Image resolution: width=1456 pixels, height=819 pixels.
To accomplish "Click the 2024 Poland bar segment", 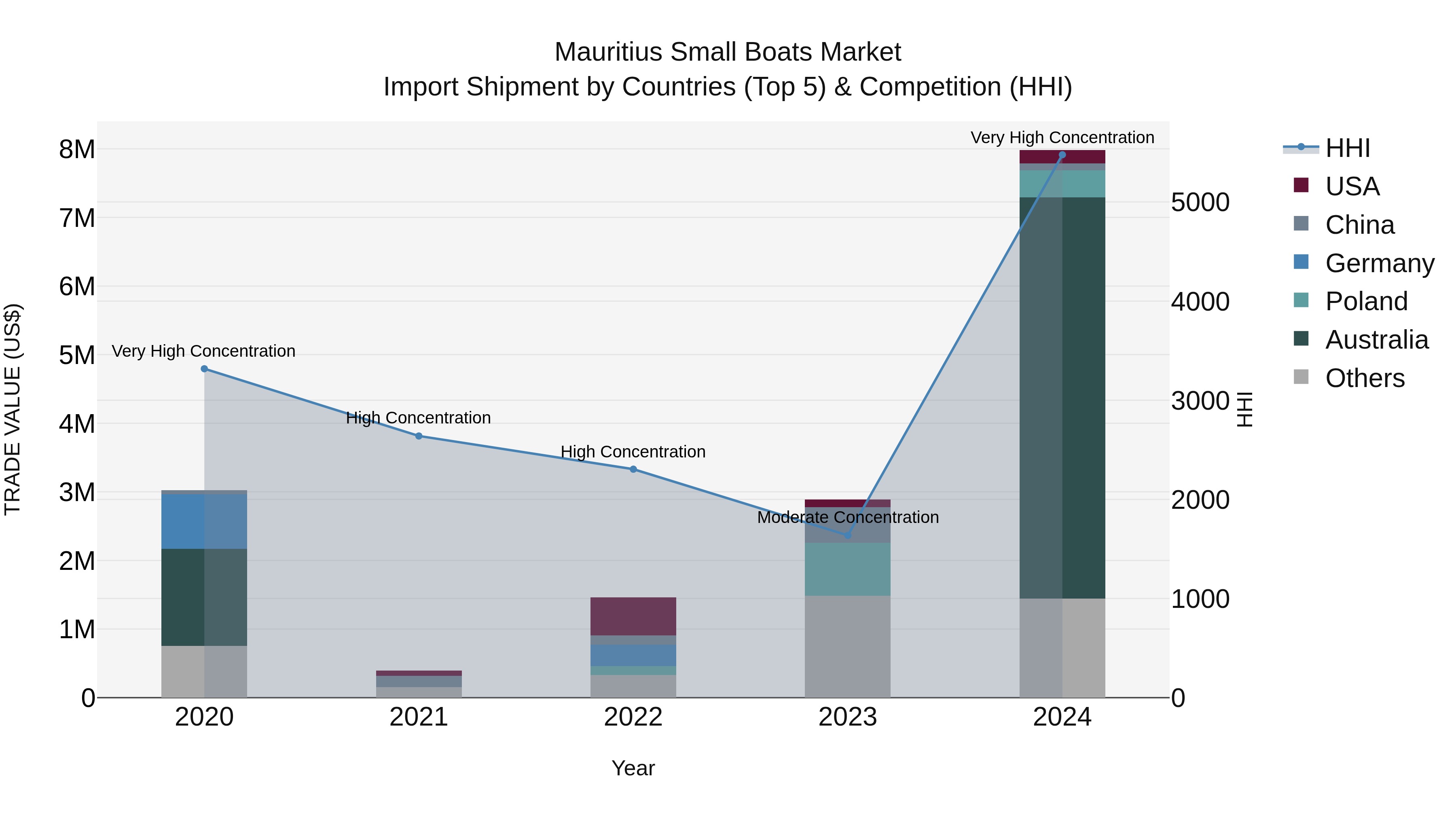I will tap(1062, 184).
